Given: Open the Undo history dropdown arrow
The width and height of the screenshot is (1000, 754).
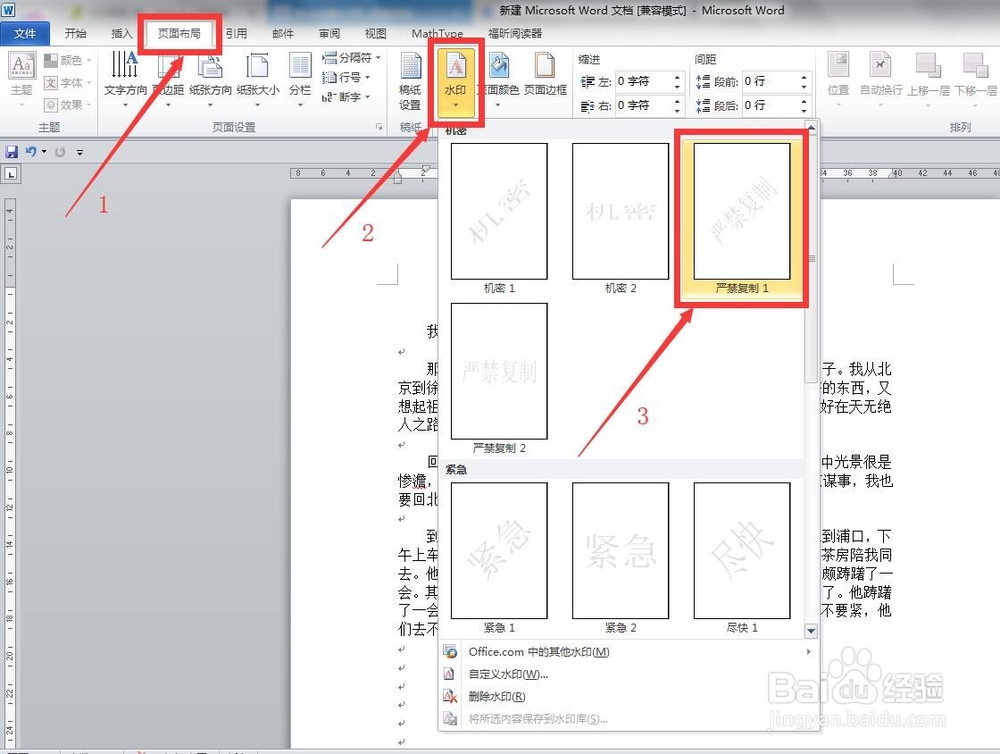Looking at the screenshot, I should coord(44,152).
